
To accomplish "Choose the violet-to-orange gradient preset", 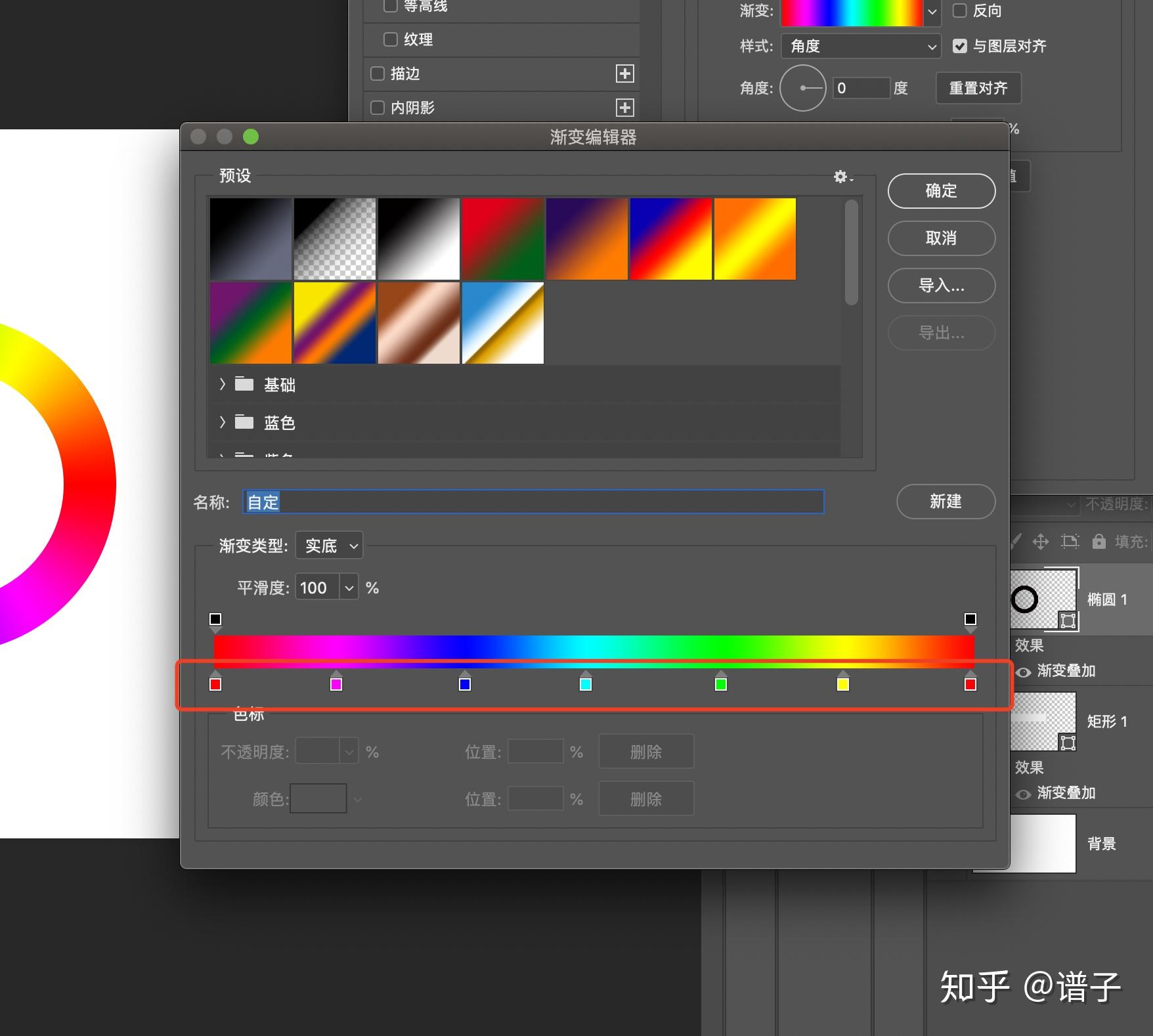I will coord(587,239).
